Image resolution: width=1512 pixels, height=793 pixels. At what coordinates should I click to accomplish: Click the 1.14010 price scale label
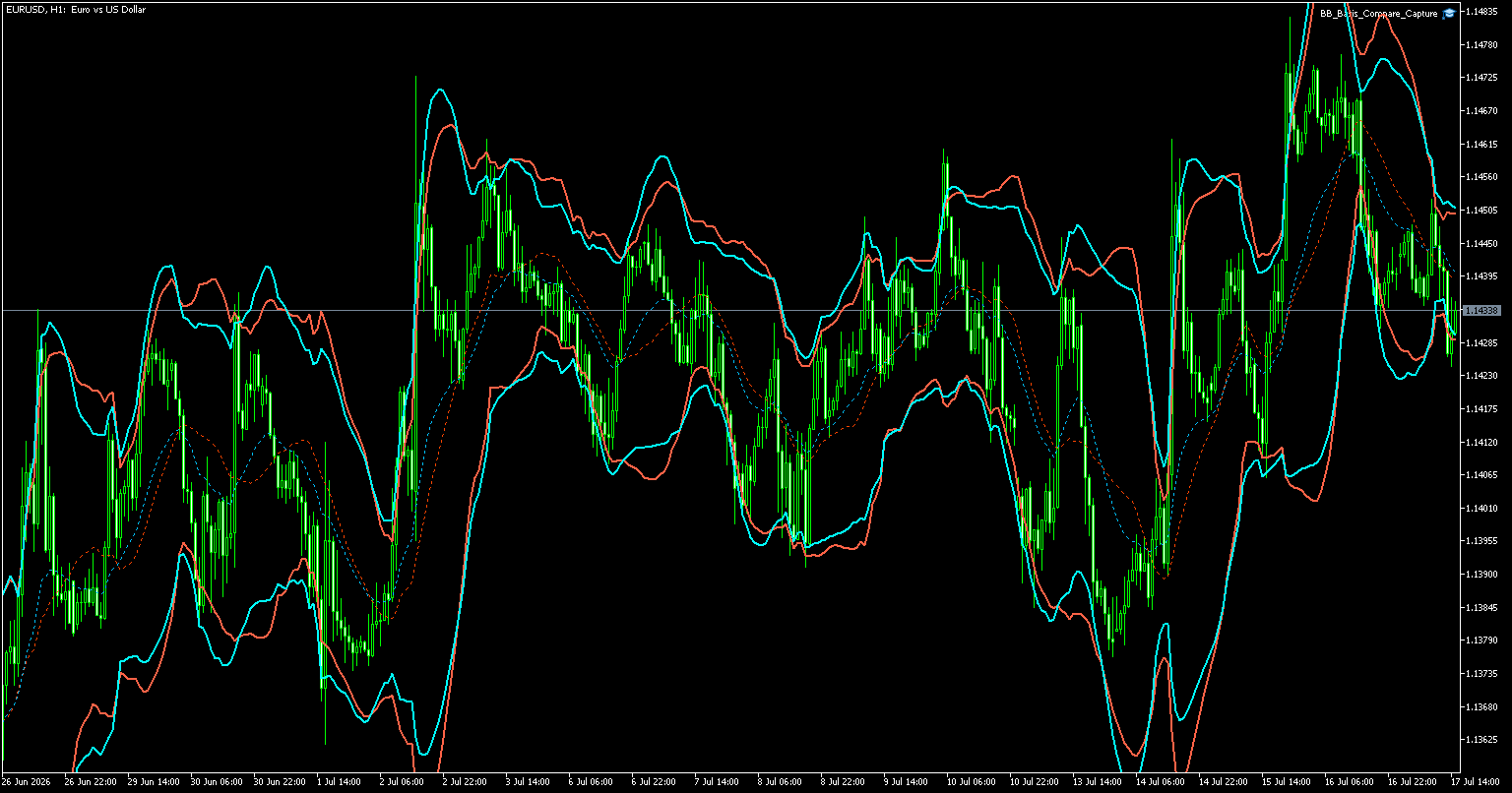(x=1481, y=508)
